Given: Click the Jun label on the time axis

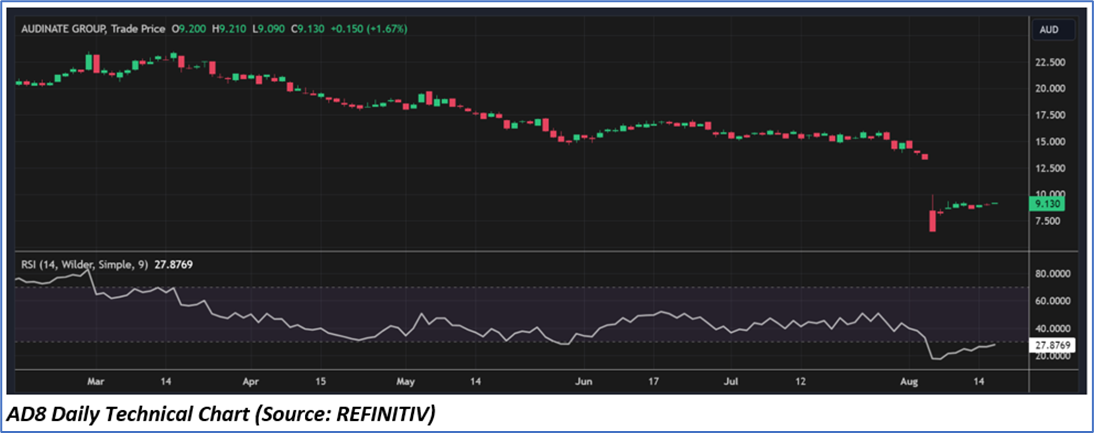Looking at the screenshot, I should (x=585, y=381).
